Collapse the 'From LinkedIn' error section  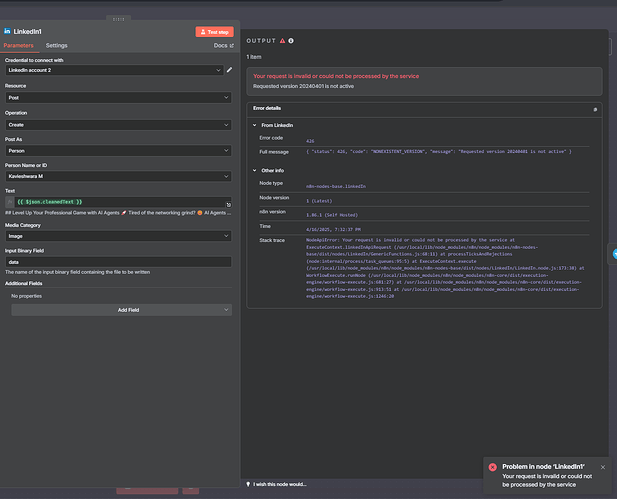click(x=255, y=125)
